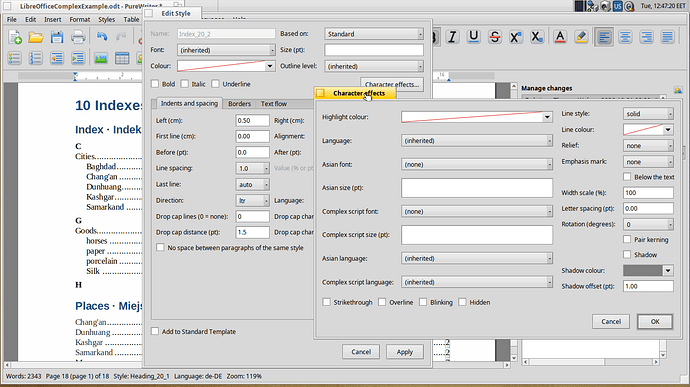
Task: Enable the Overline checkbox
Action: pos(382,302)
